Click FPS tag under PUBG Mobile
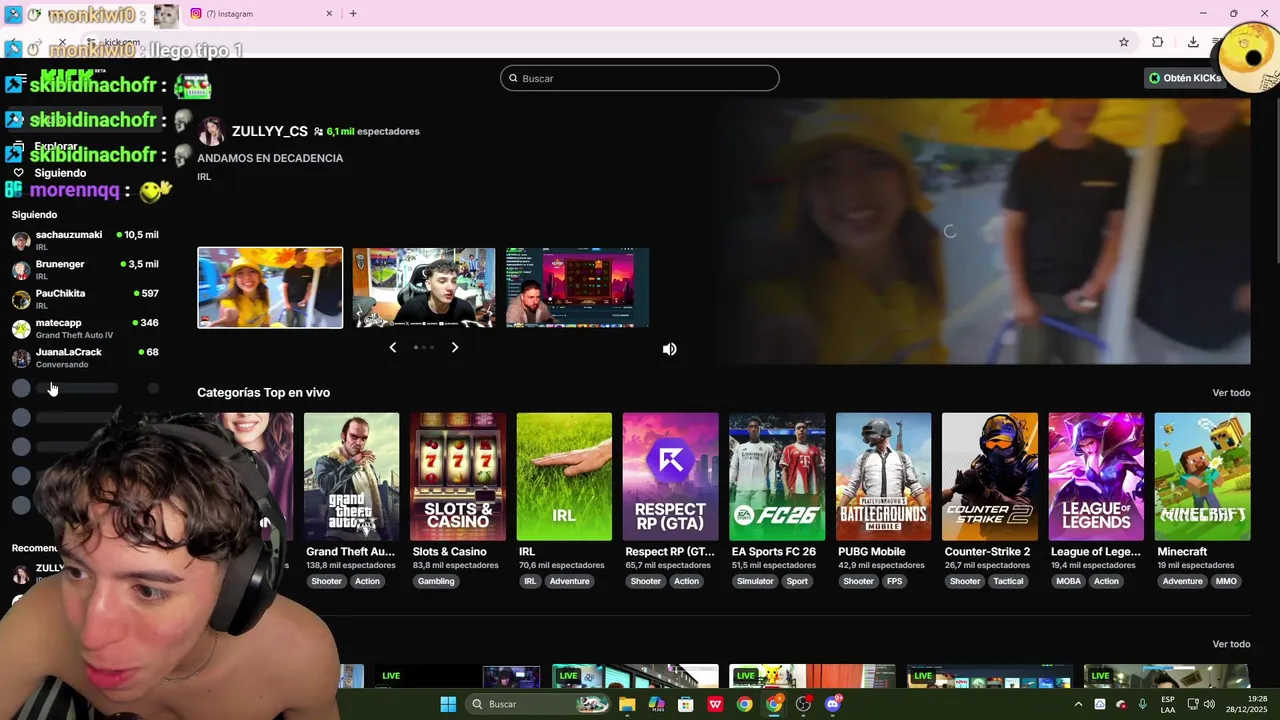This screenshot has width=1280, height=720. (x=894, y=581)
